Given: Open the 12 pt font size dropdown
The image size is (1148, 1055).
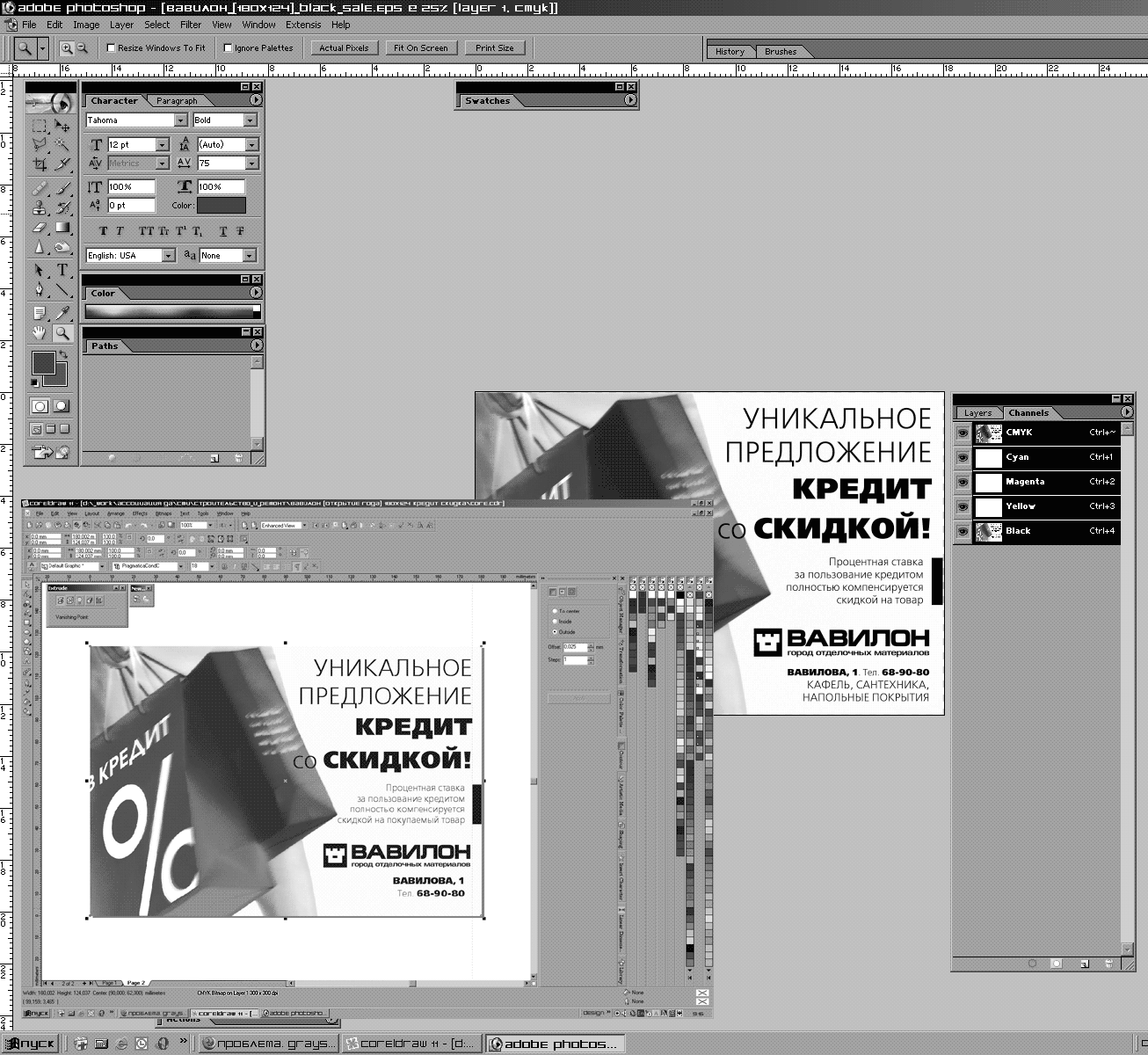Looking at the screenshot, I should pyautogui.click(x=162, y=144).
